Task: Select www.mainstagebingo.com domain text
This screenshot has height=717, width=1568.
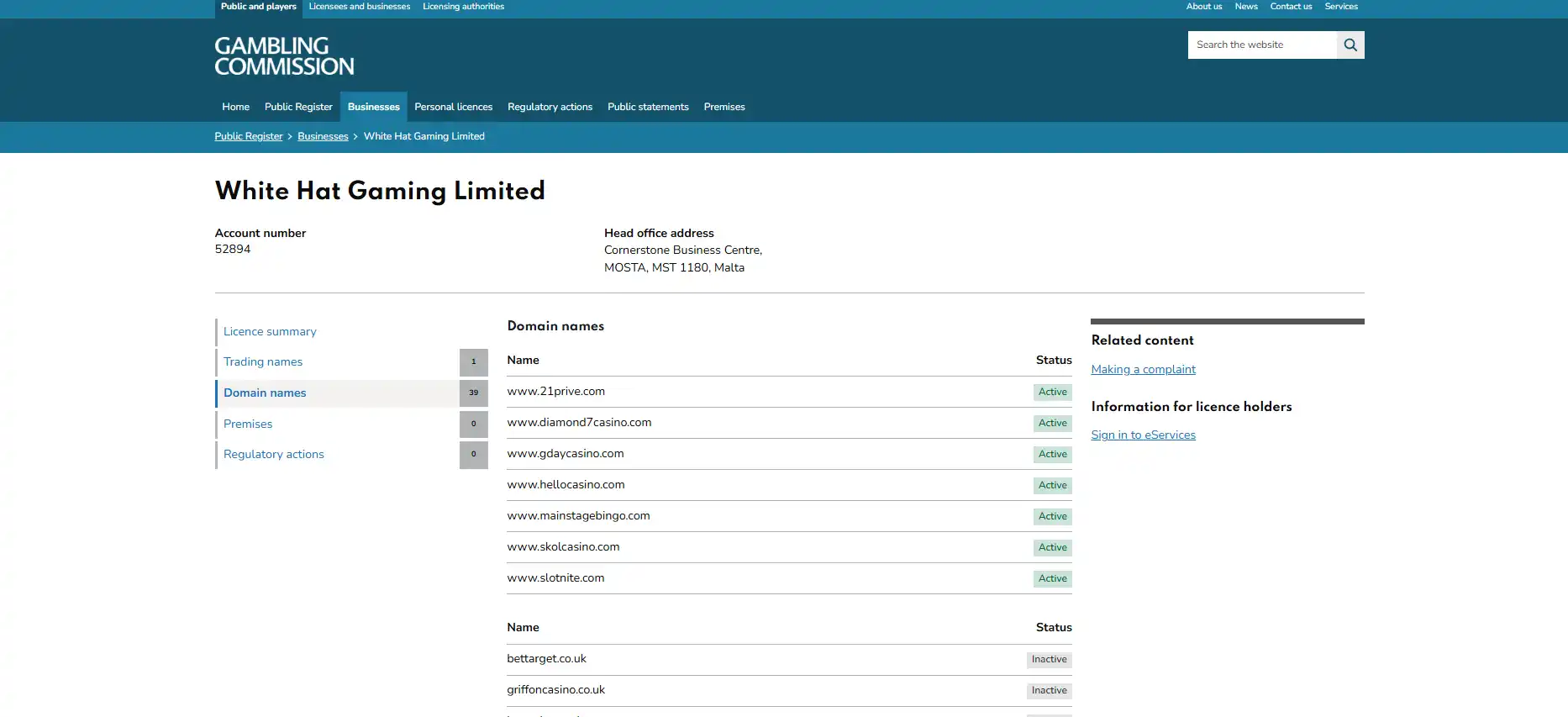Action: tap(578, 516)
